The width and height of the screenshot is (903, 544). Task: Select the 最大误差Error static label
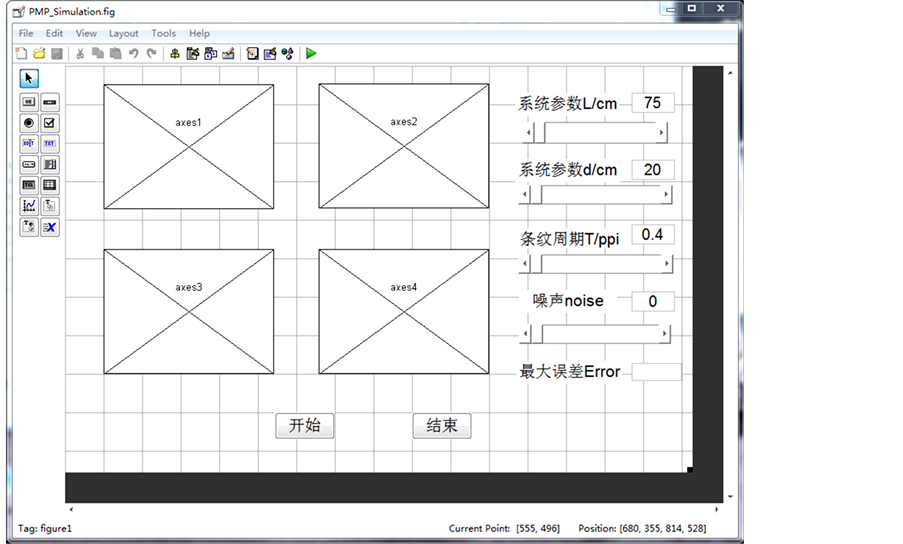pos(570,372)
